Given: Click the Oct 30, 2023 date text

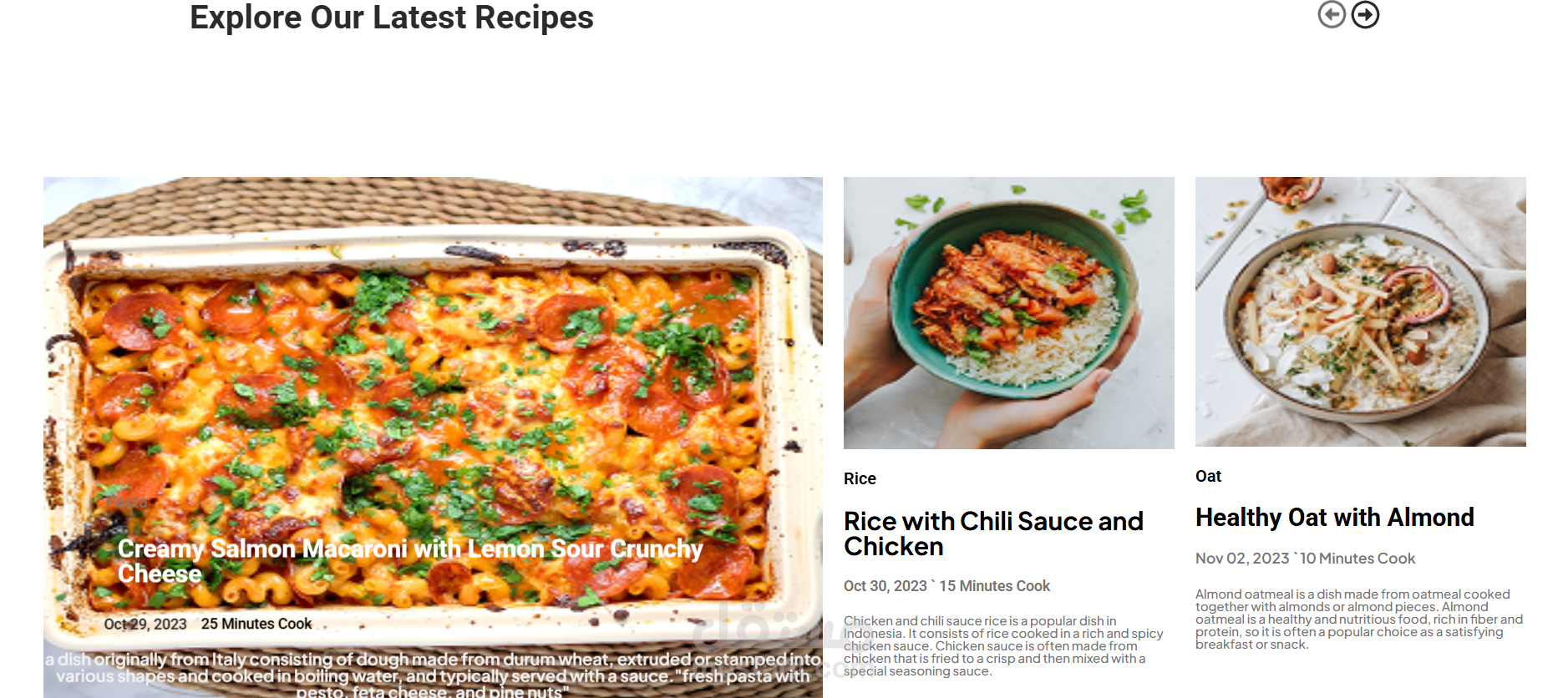Looking at the screenshot, I should point(885,586).
